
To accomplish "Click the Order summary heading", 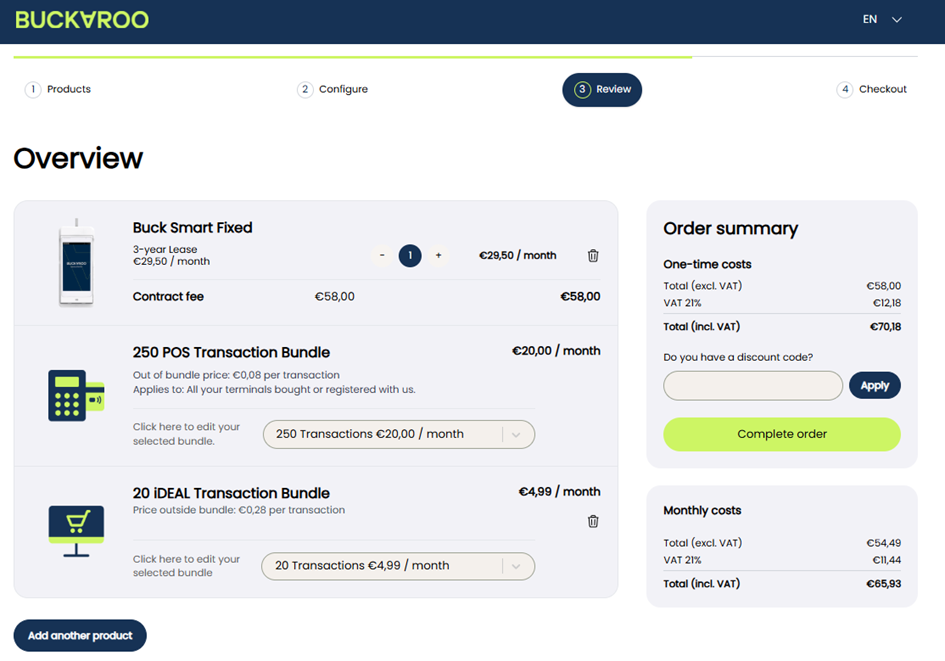I will (730, 228).
